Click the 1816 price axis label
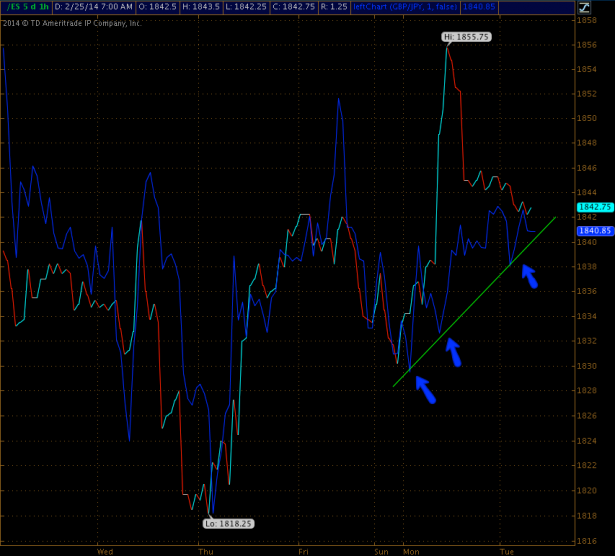 click(586, 541)
